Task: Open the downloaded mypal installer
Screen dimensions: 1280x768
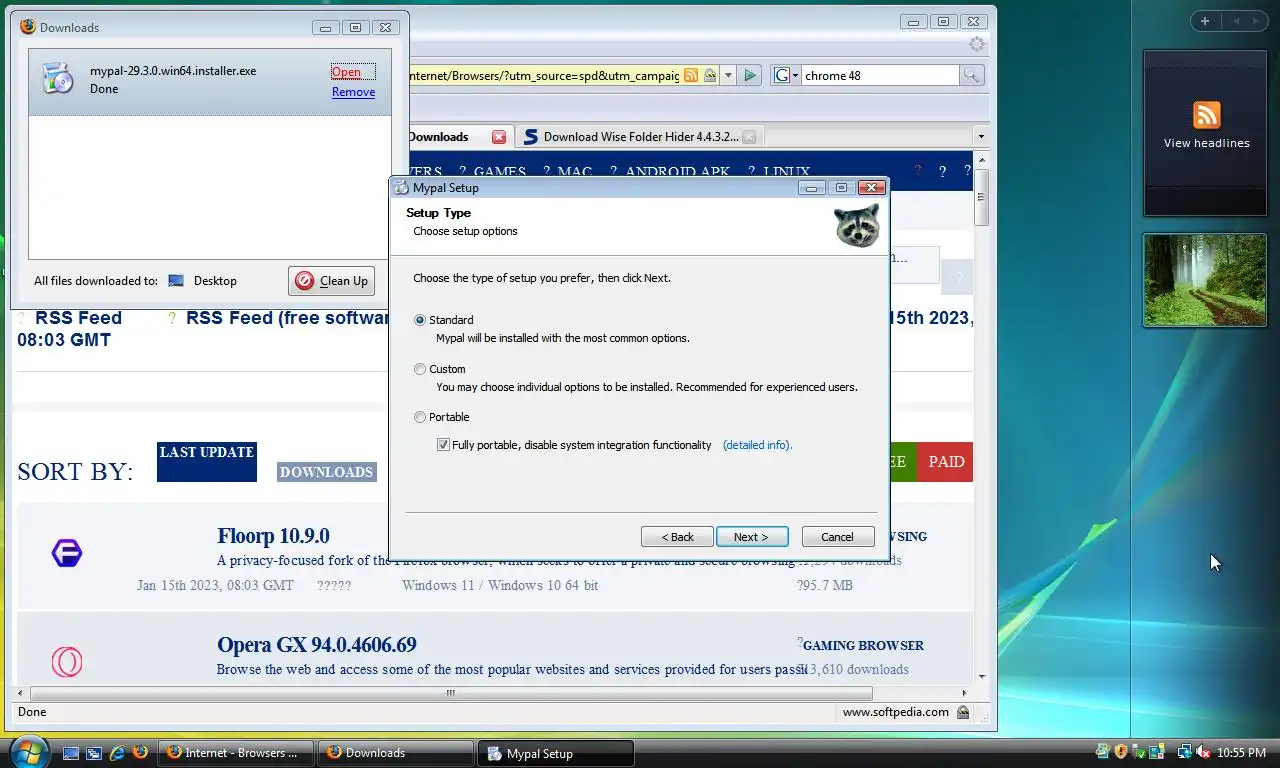Action: [x=346, y=72]
